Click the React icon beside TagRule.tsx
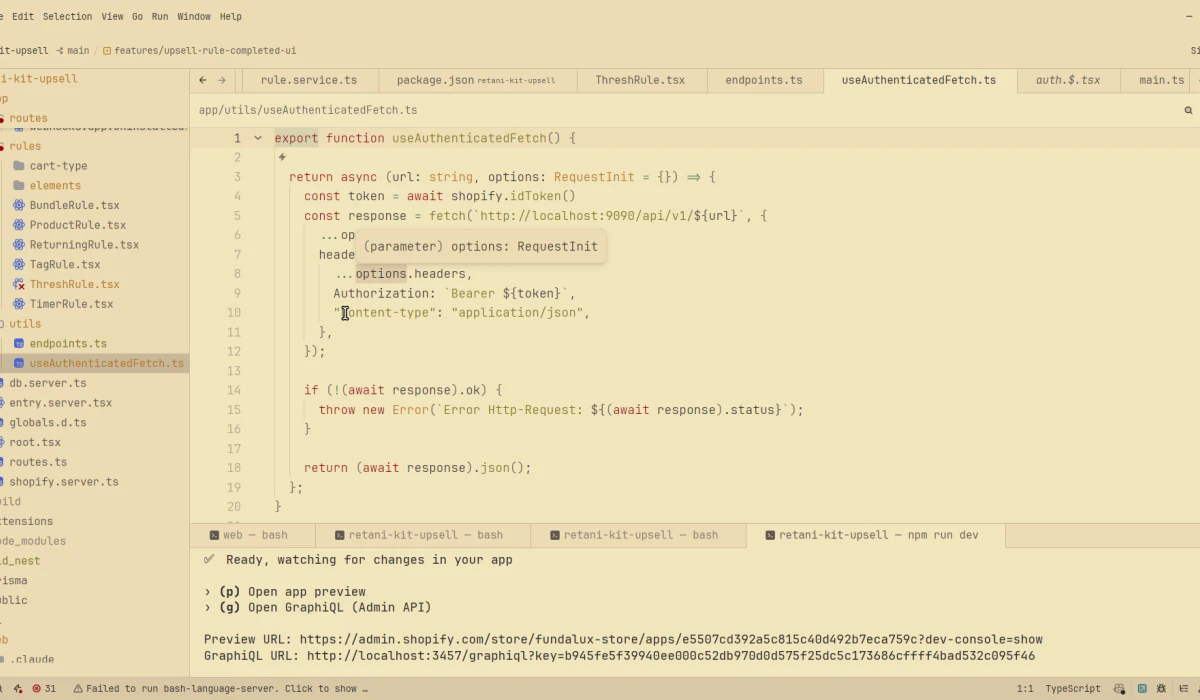The image size is (1200, 700). (19, 265)
